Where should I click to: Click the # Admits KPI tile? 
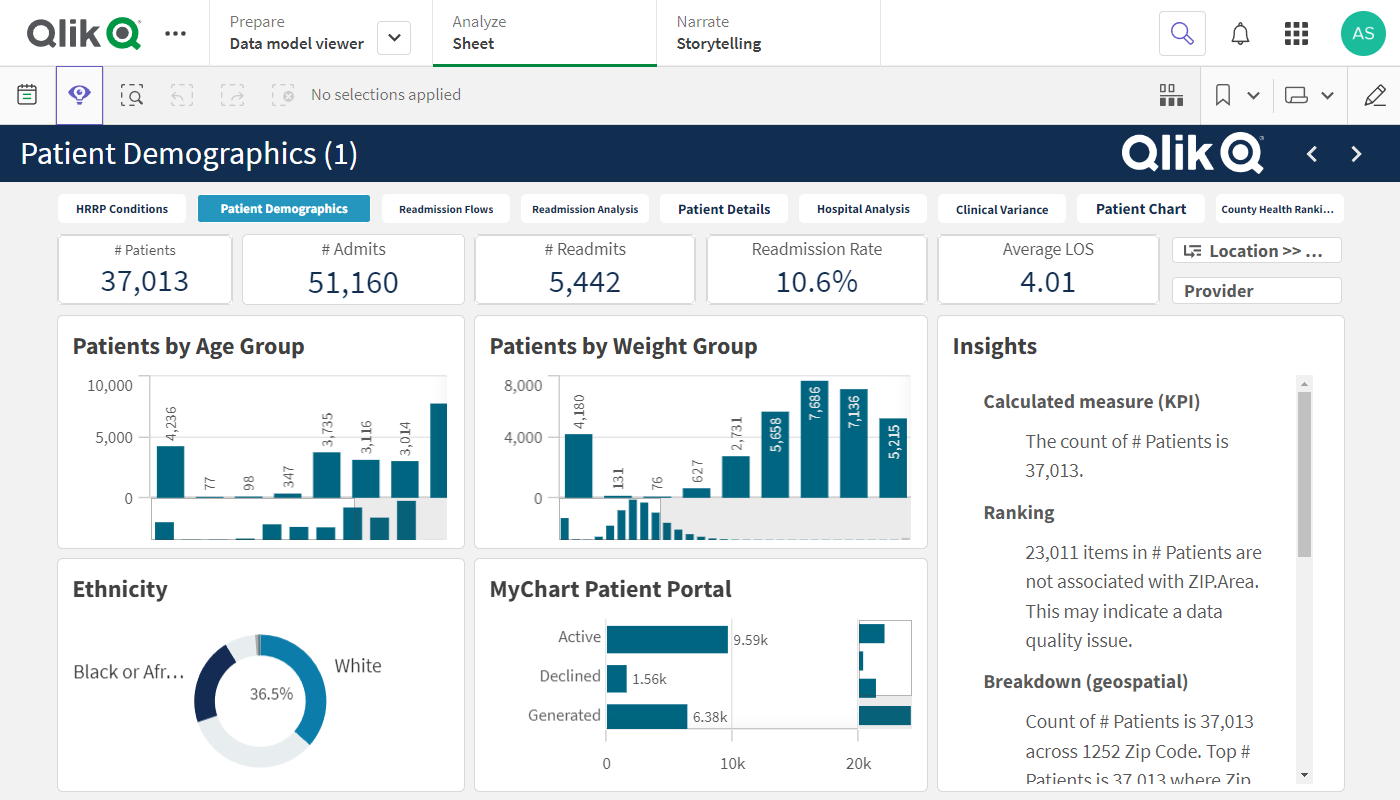pos(354,269)
